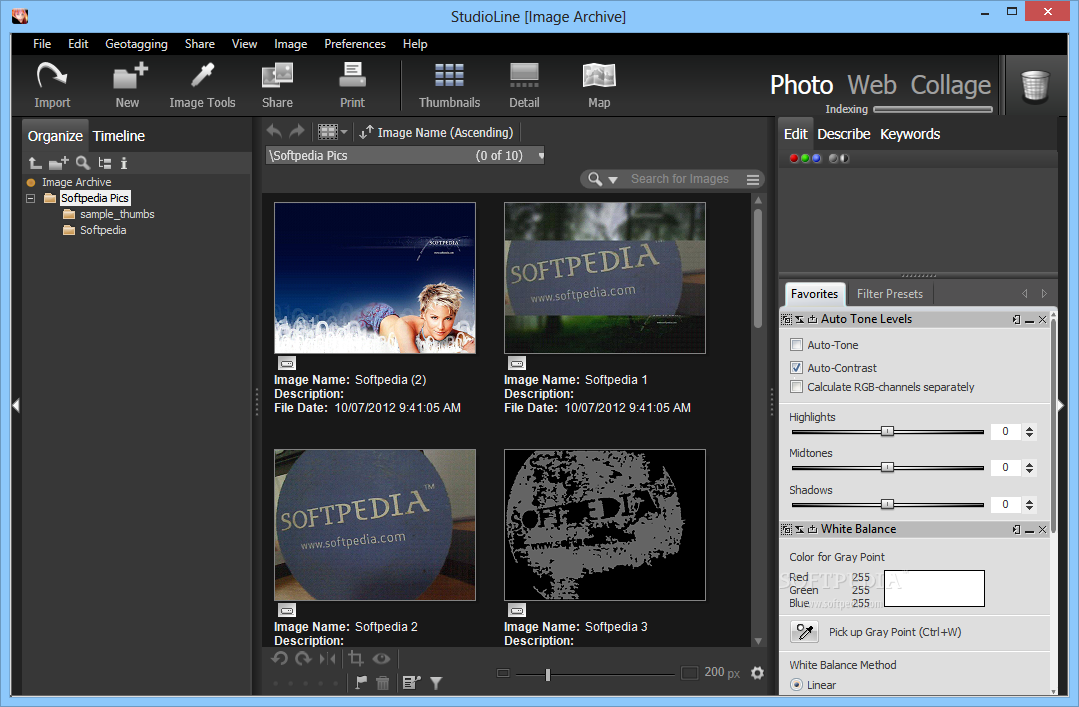Screen dimensions: 1079x707
Task: Open the trash bin icon
Action: pyautogui.click(x=1034, y=86)
